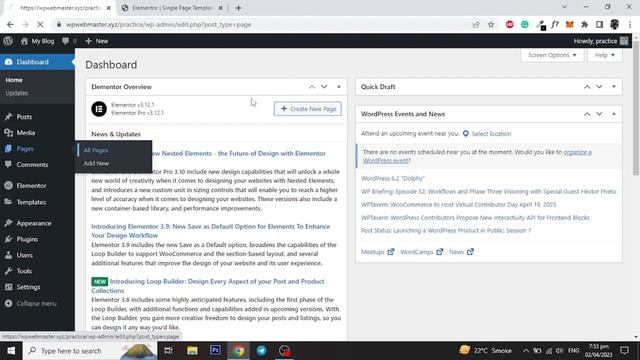The height and width of the screenshot is (360, 640).
Task: Select All Pages in the flyout
Action: click(96, 150)
